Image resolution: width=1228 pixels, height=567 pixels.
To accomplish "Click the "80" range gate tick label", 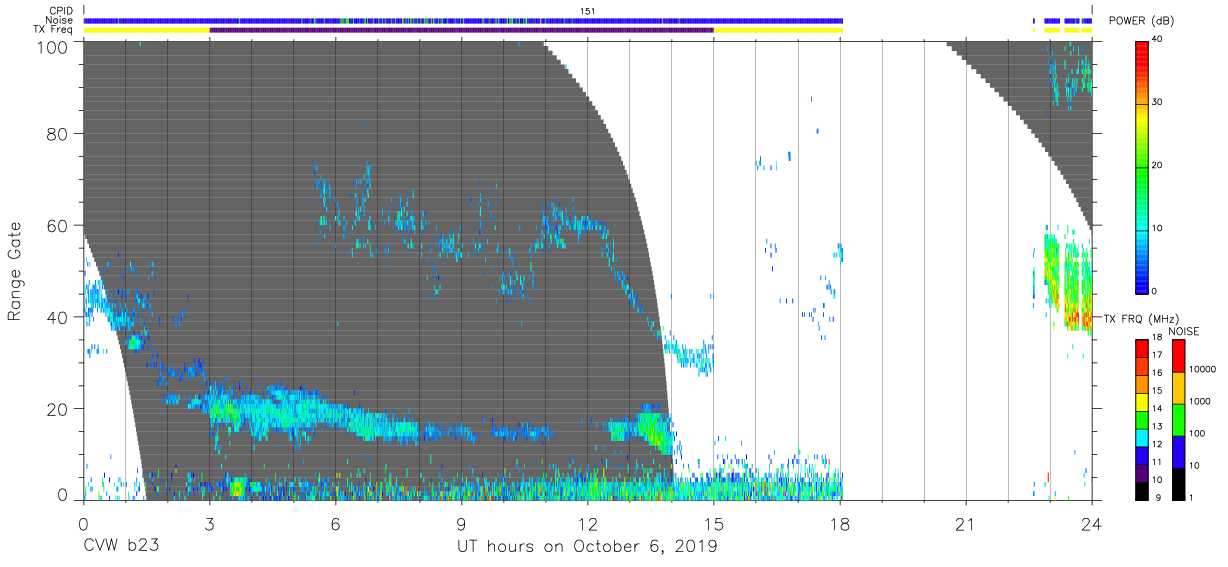I will click(x=58, y=134).
